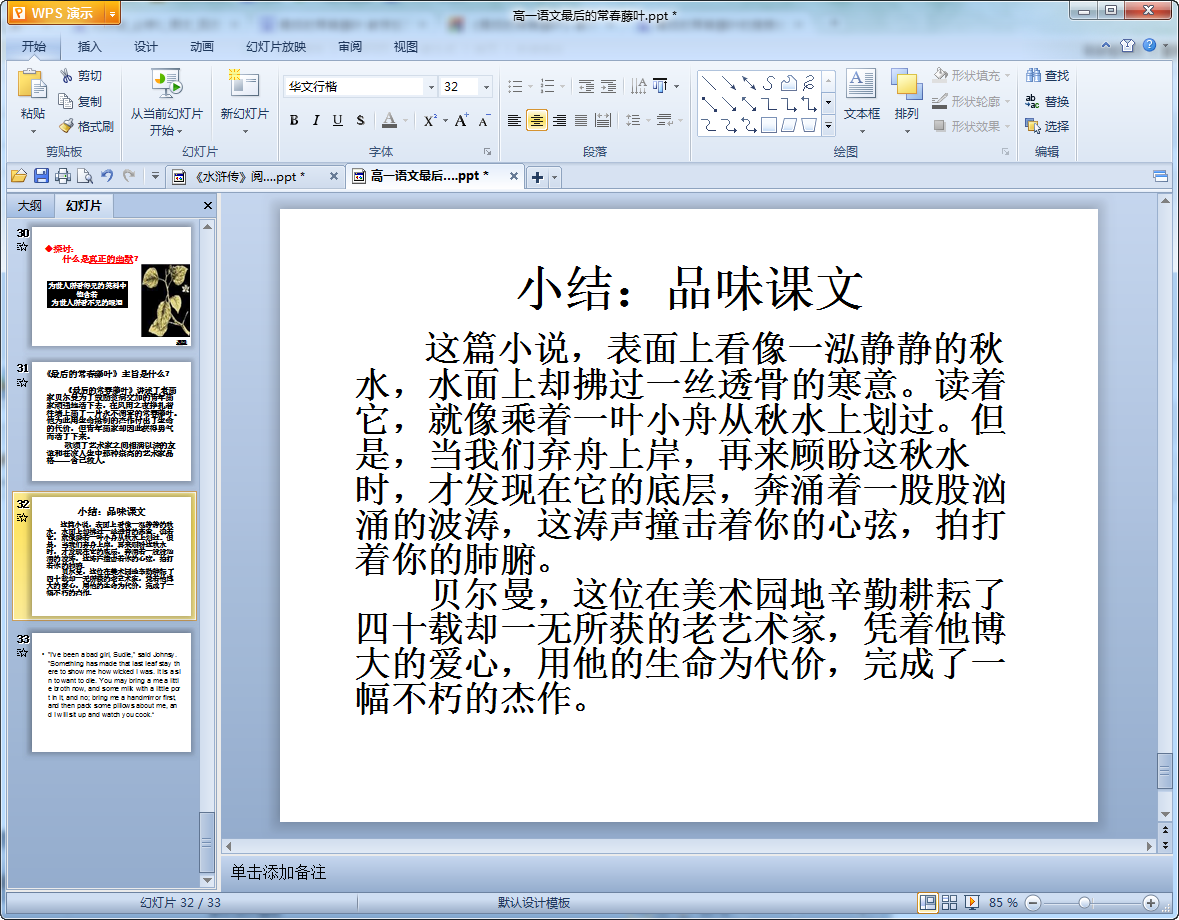Viewport: 1179px width, 920px height.
Task: Open the Text Box (文本框) dropdown
Action: [861, 132]
